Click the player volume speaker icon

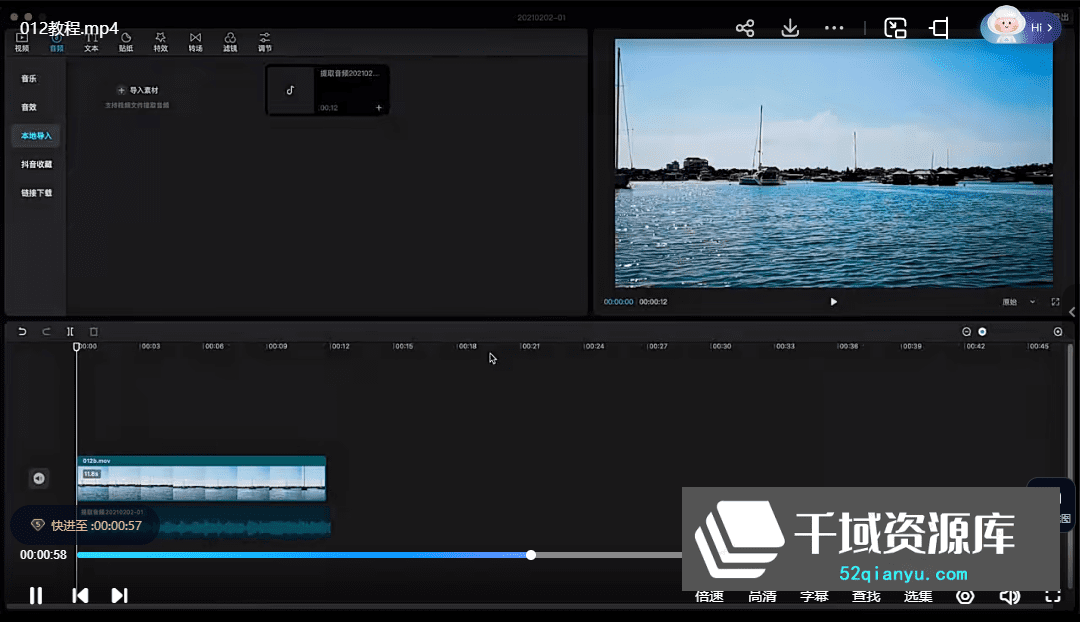pos(1010,597)
